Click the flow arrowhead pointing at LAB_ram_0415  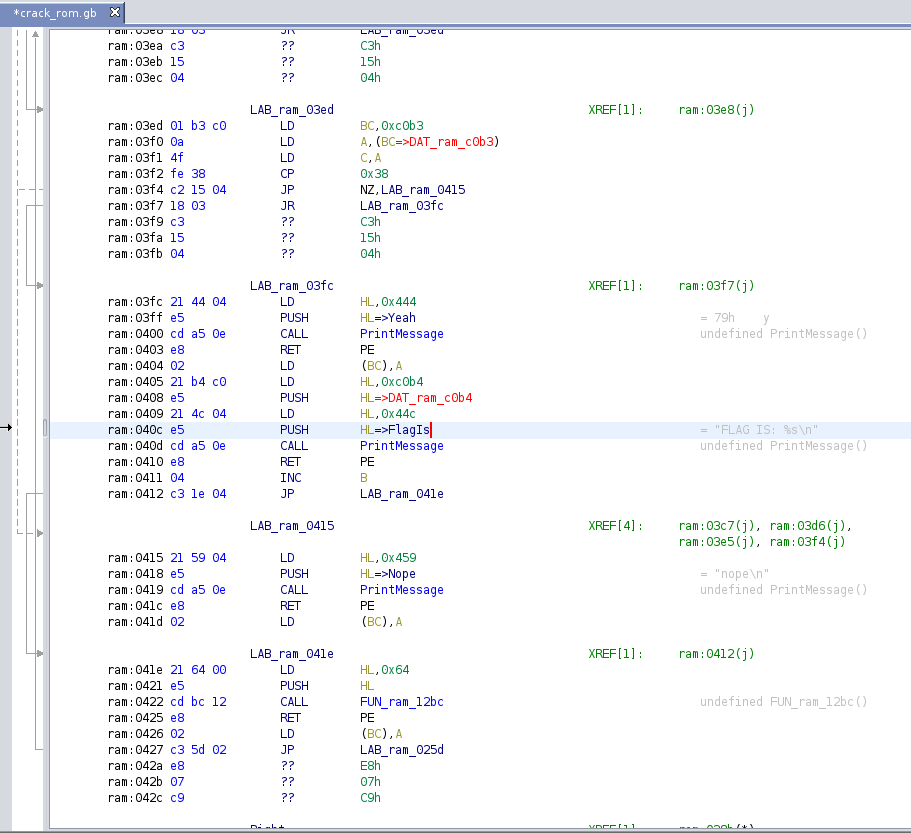(x=39, y=533)
